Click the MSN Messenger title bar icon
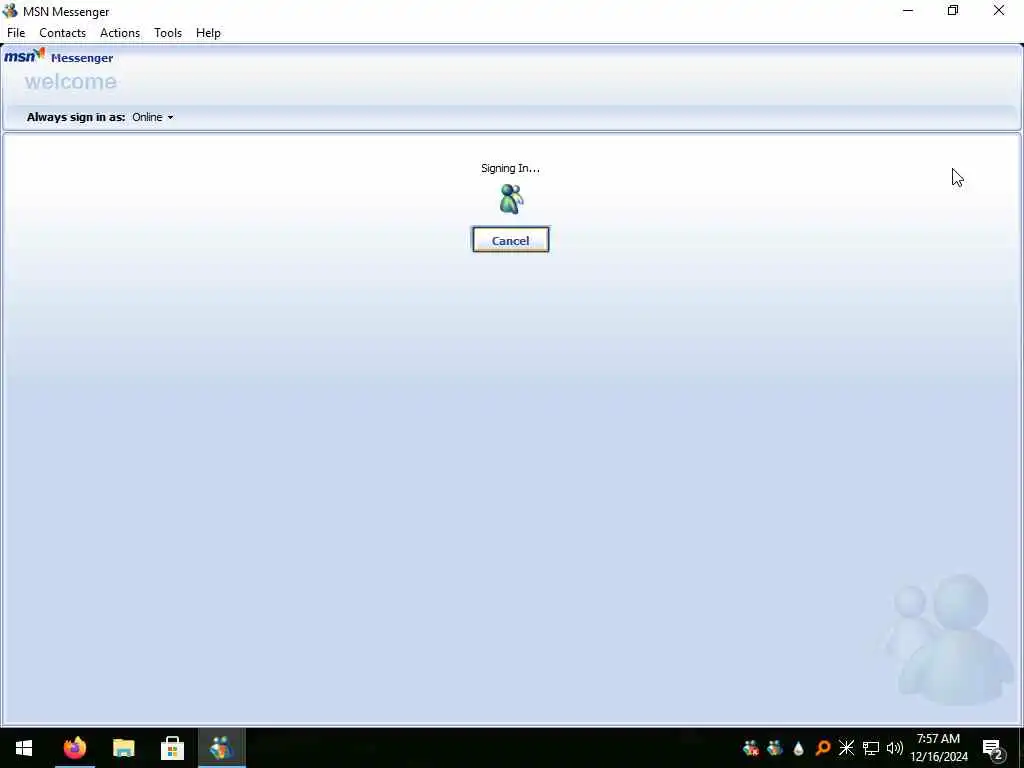This screenshot has width=1024, height=768. pos(10,11)
